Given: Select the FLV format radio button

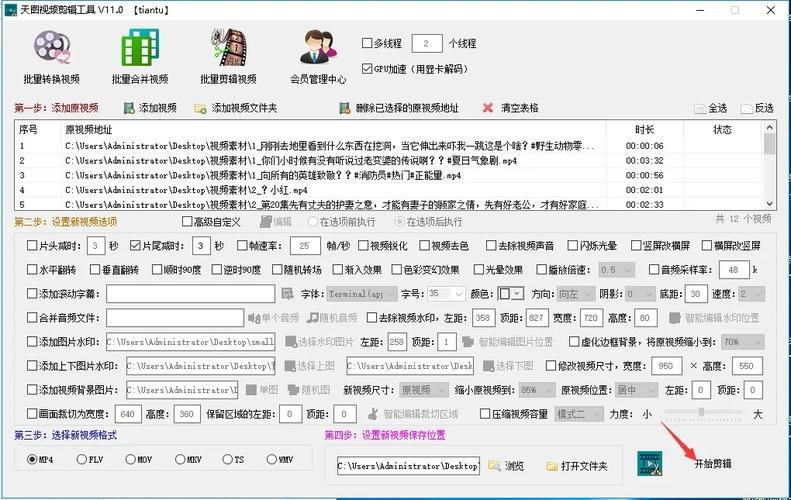Looking at the screenshot, I should coord(82,459).
